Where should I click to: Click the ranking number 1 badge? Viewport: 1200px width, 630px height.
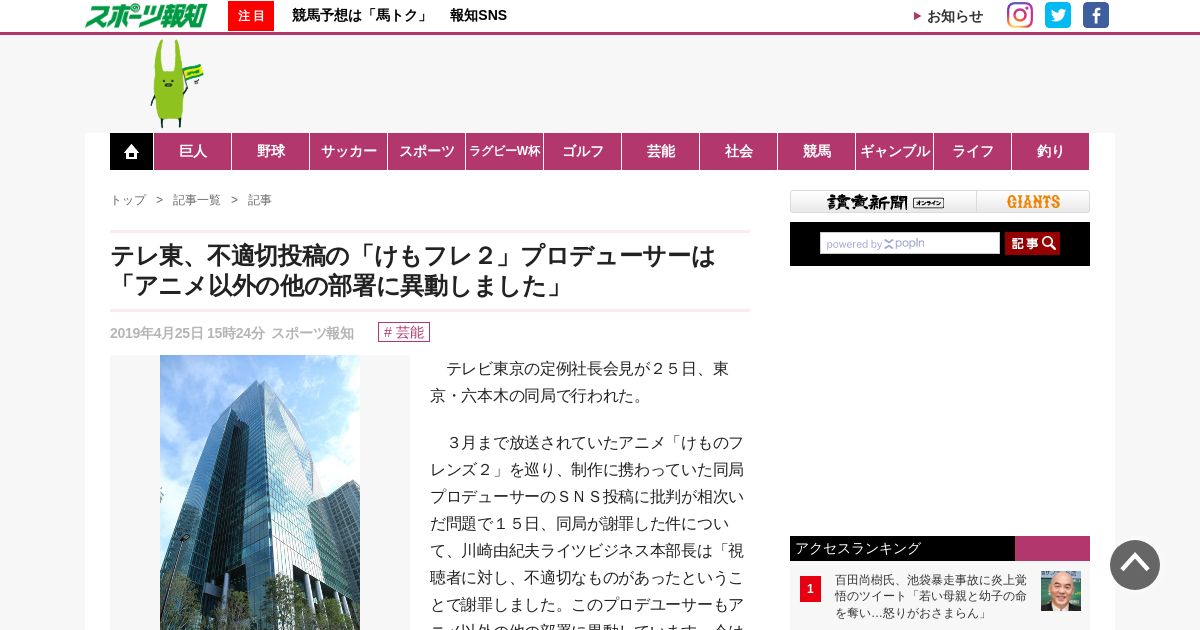click(x=810, y=589)
